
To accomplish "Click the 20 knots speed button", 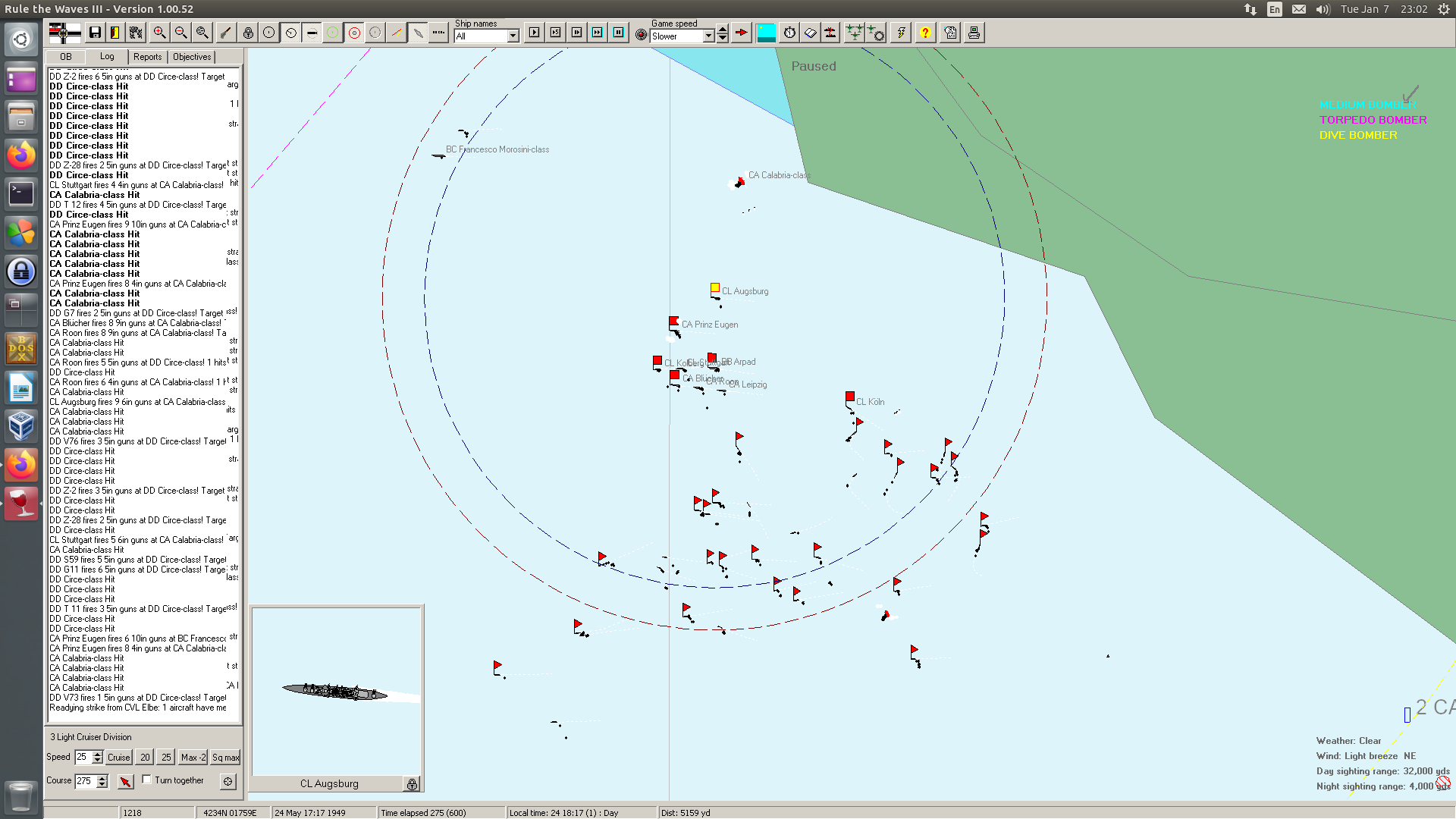I will pyautogui.click(x=145, y=757).
